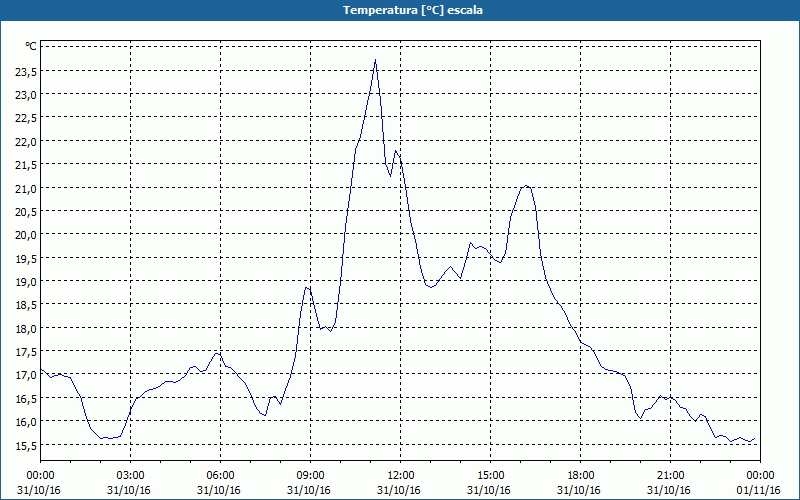Click the 21:00 time label

tap(670, 476)
